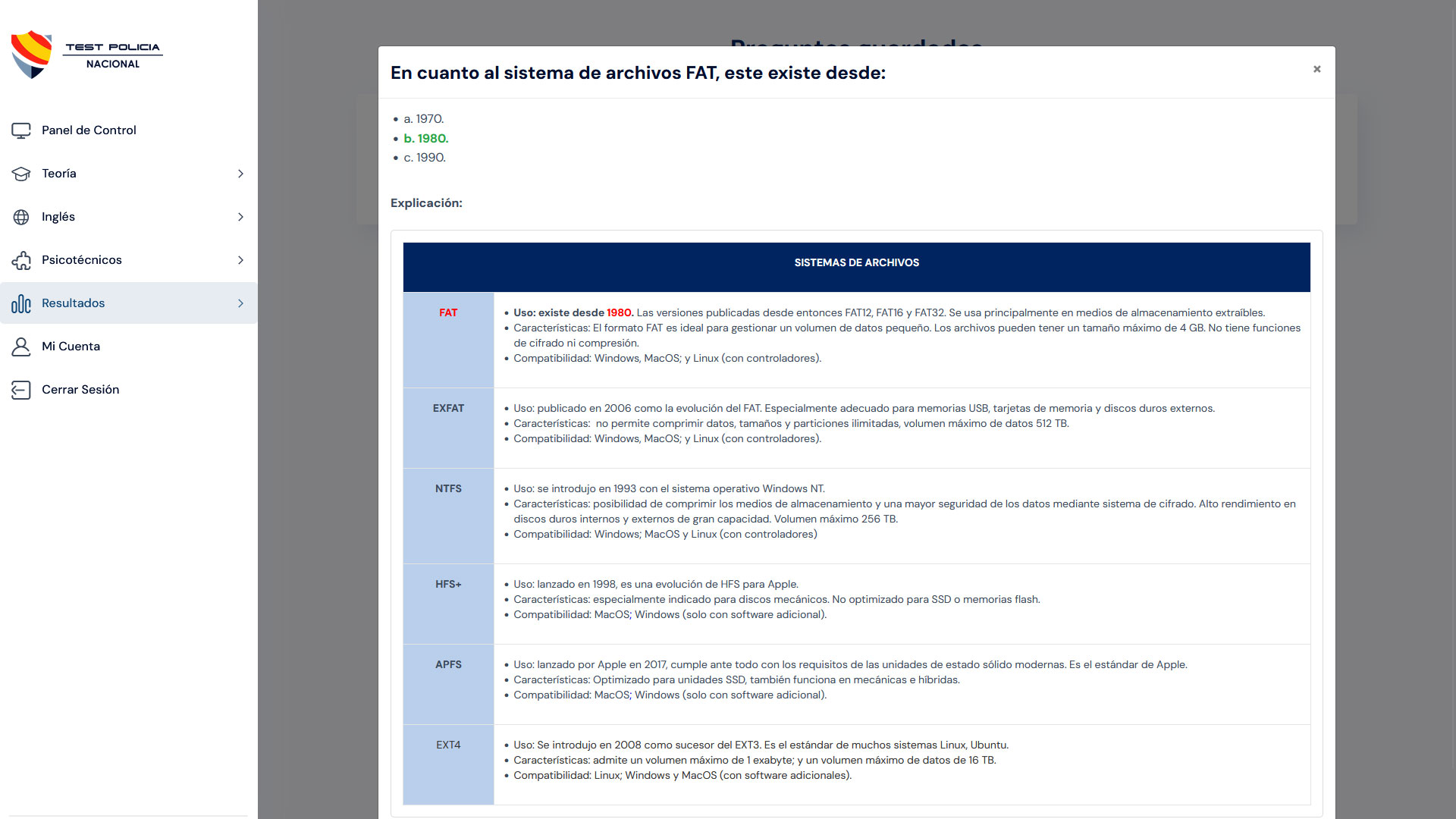Screen dimensions: 1456x819
Task: Click FAT 'tamaño máximo de 4 GB' characteristics line
Action: (907, 335)
